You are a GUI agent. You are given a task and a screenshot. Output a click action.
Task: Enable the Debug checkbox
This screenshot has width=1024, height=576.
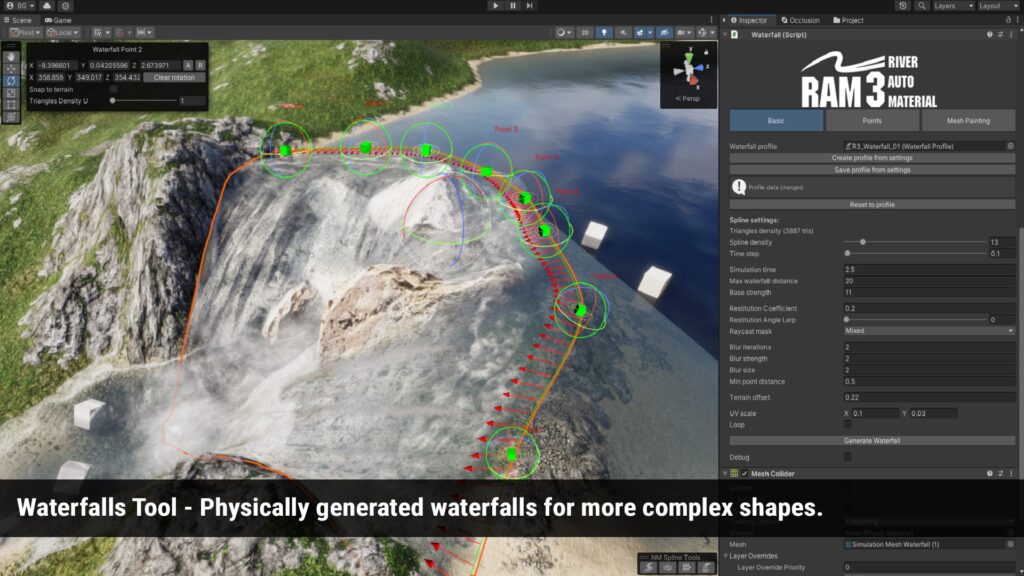coord(847,456)
